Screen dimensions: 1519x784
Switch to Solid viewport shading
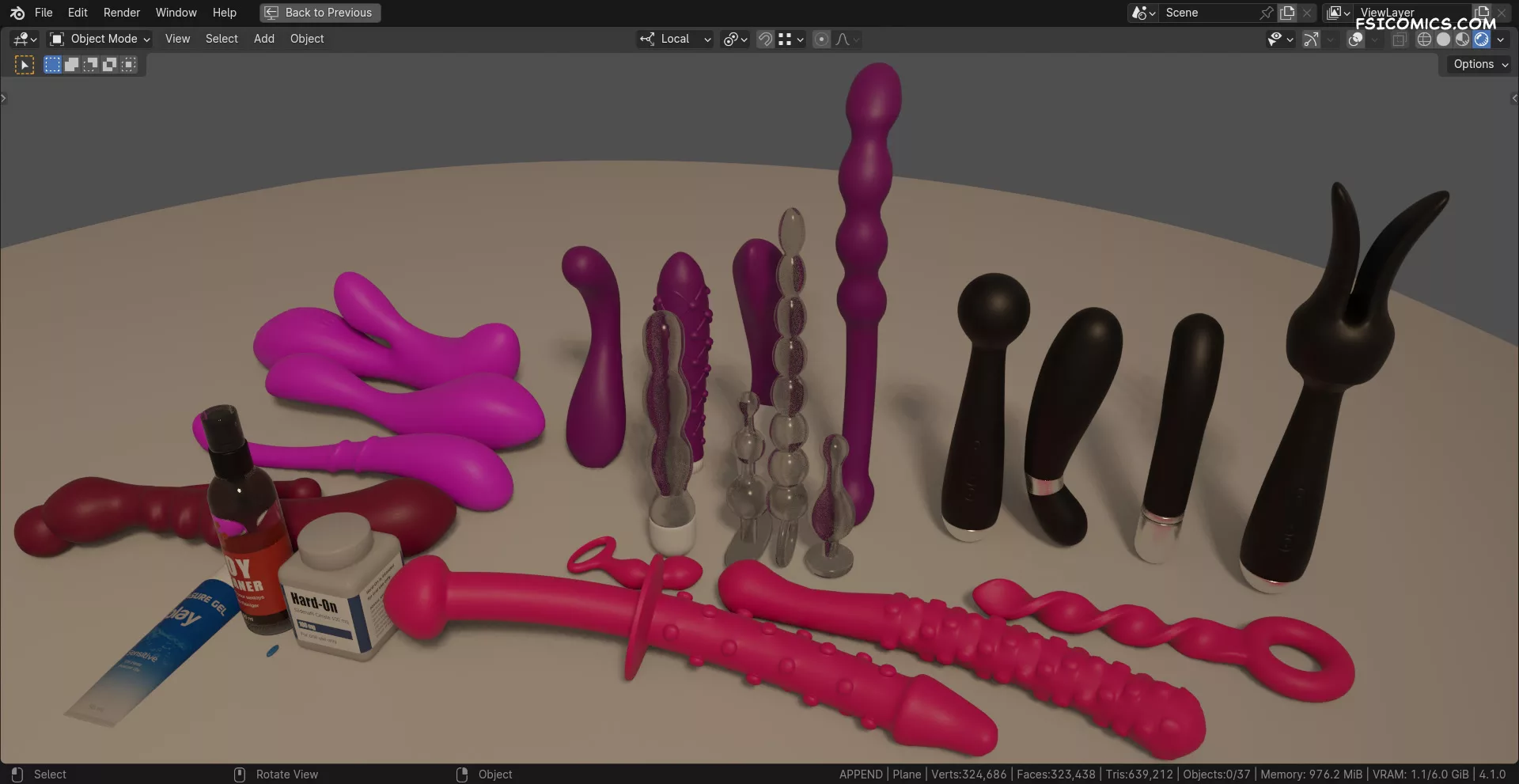pyautogui.click(x=1443, y=39)
